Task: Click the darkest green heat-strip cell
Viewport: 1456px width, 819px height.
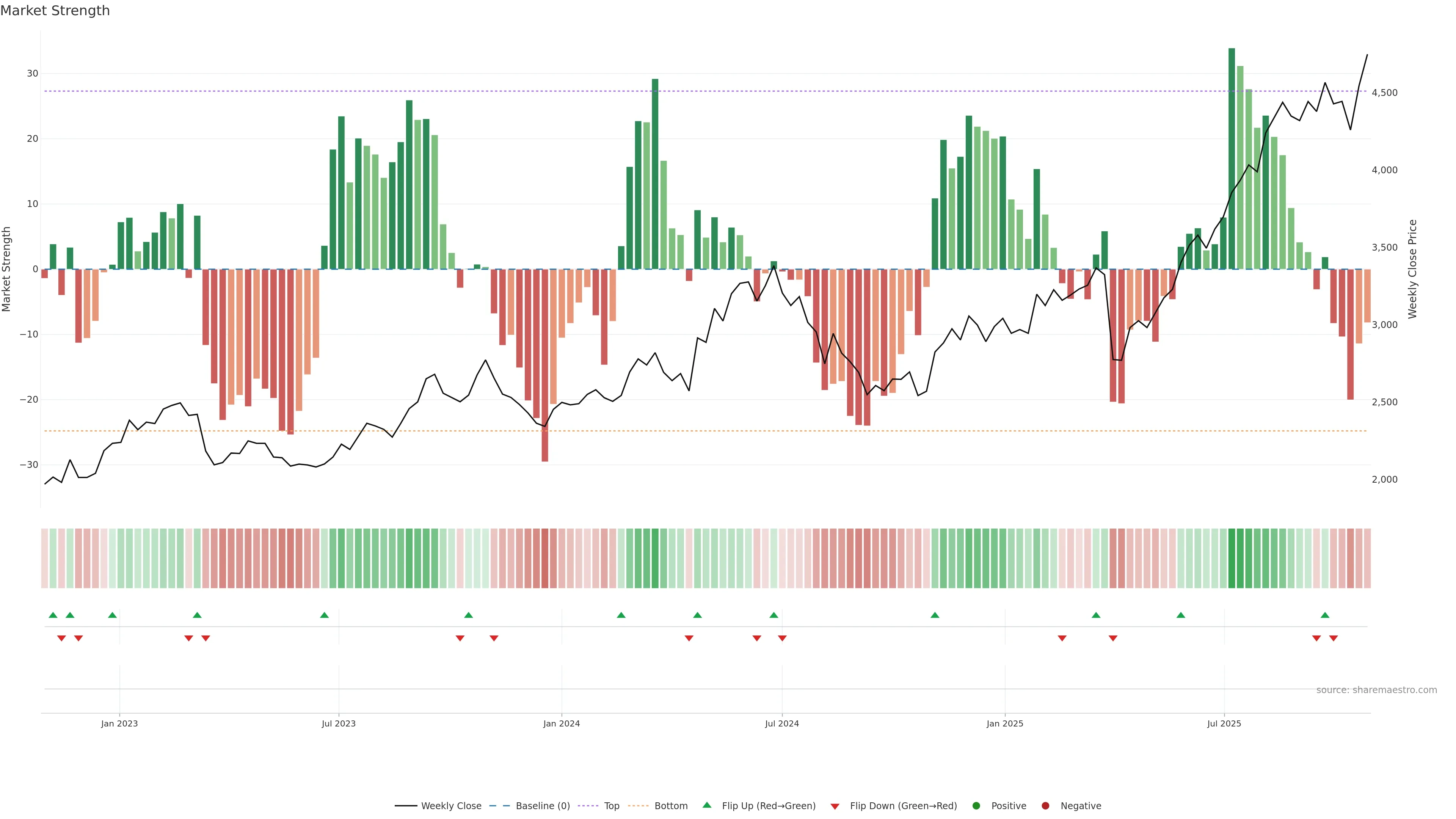Action: pos(1232,559)
